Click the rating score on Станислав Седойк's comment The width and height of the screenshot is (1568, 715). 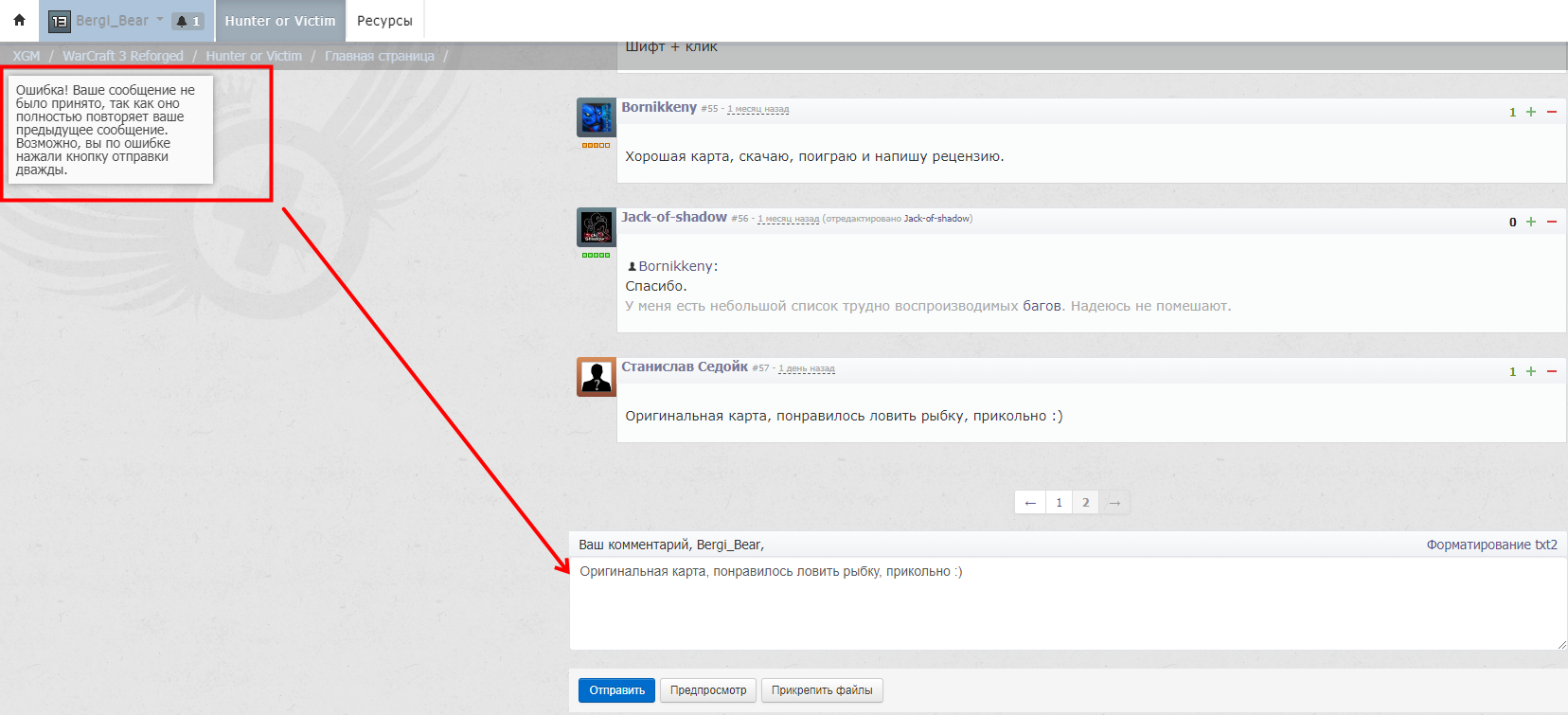tap(1512, 371)
